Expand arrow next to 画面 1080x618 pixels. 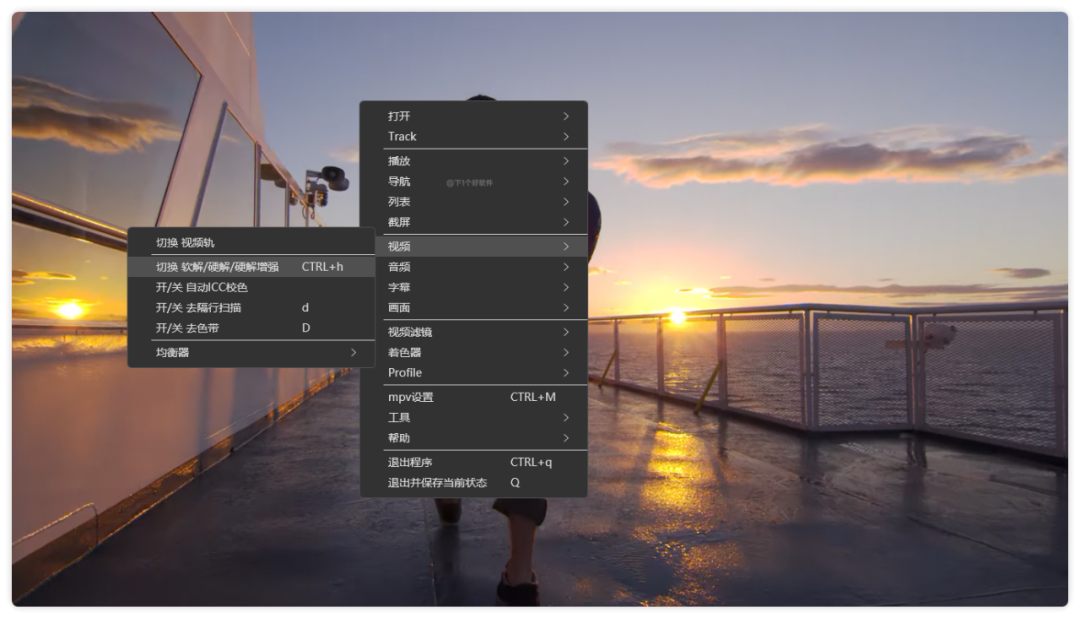pyautogui.click(x=566, y=307)
